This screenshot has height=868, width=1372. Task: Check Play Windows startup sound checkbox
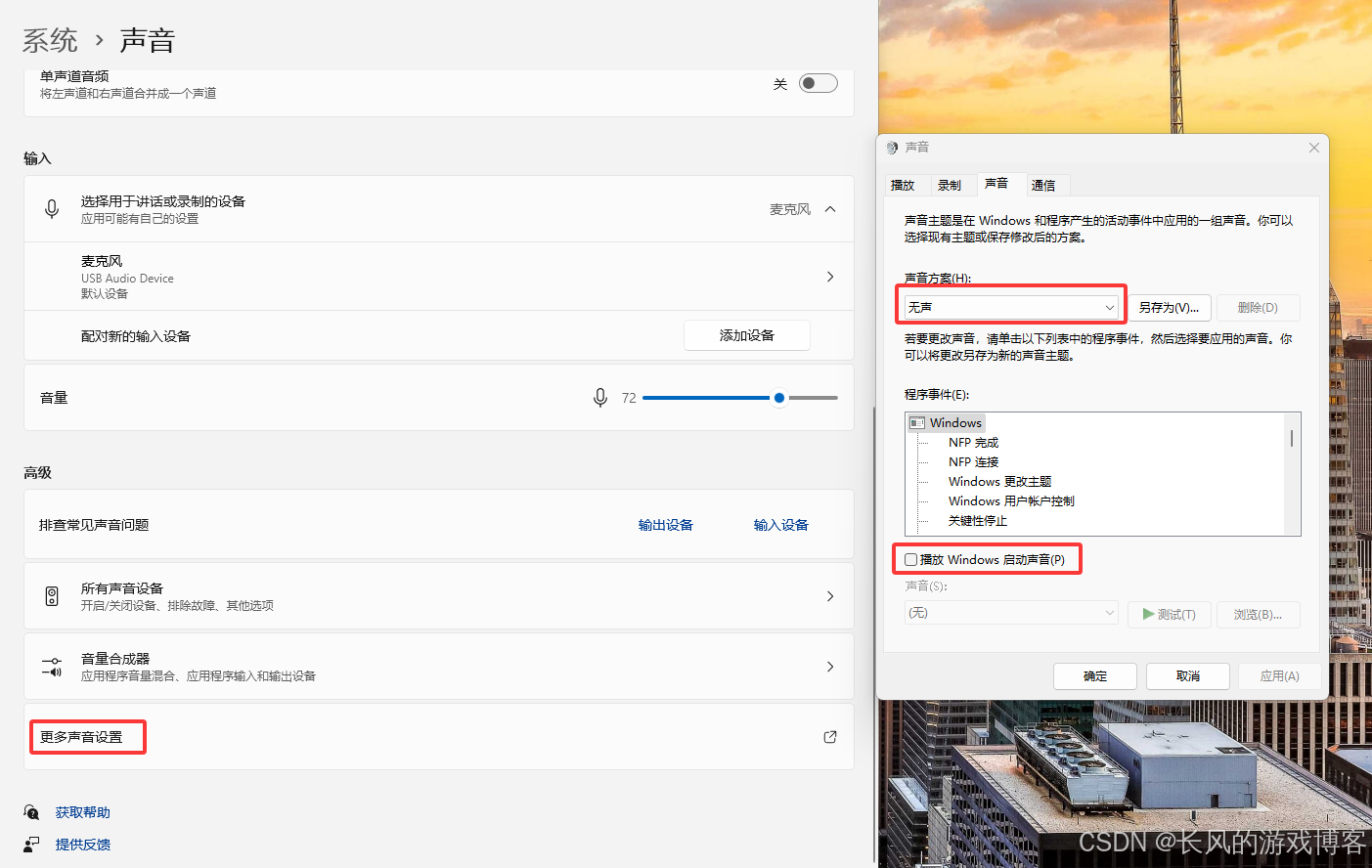[911, 560]
